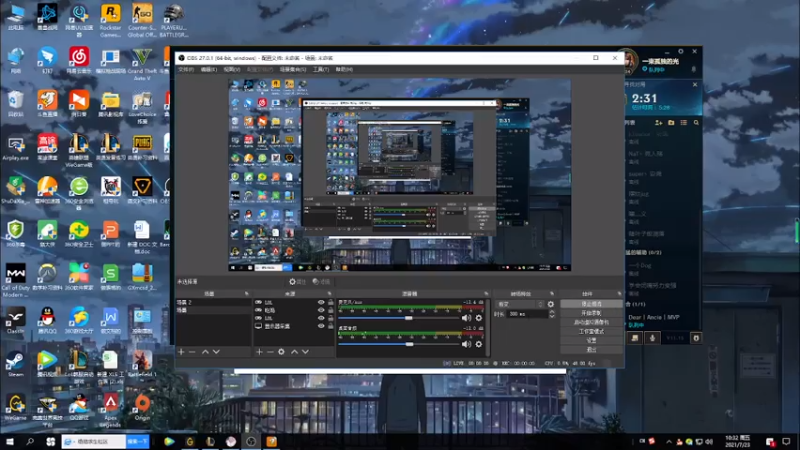The image size is (800, 450).
Task: Remove selected scene with minus icon
Action: tap(192, 352)
